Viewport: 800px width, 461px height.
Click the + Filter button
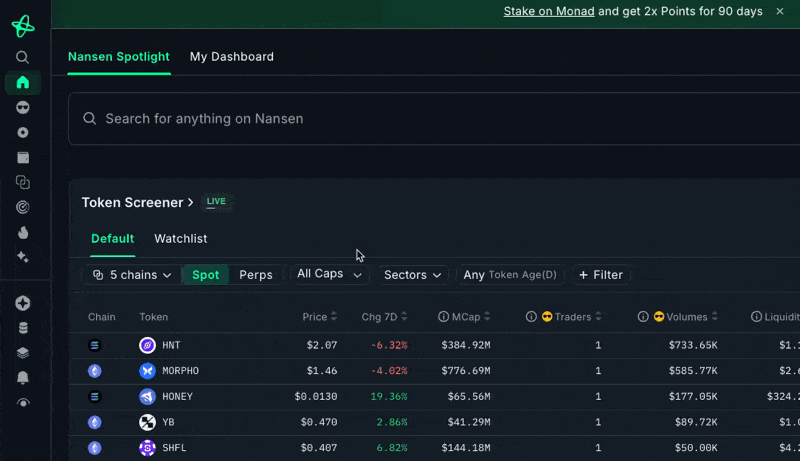[600, 275]
